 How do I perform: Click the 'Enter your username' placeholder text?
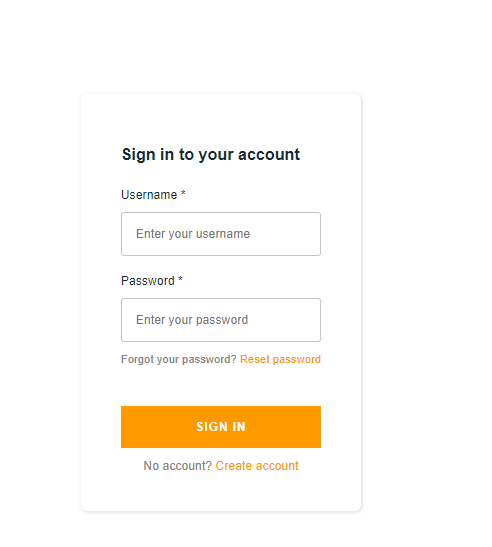click(x=193, y=234)
